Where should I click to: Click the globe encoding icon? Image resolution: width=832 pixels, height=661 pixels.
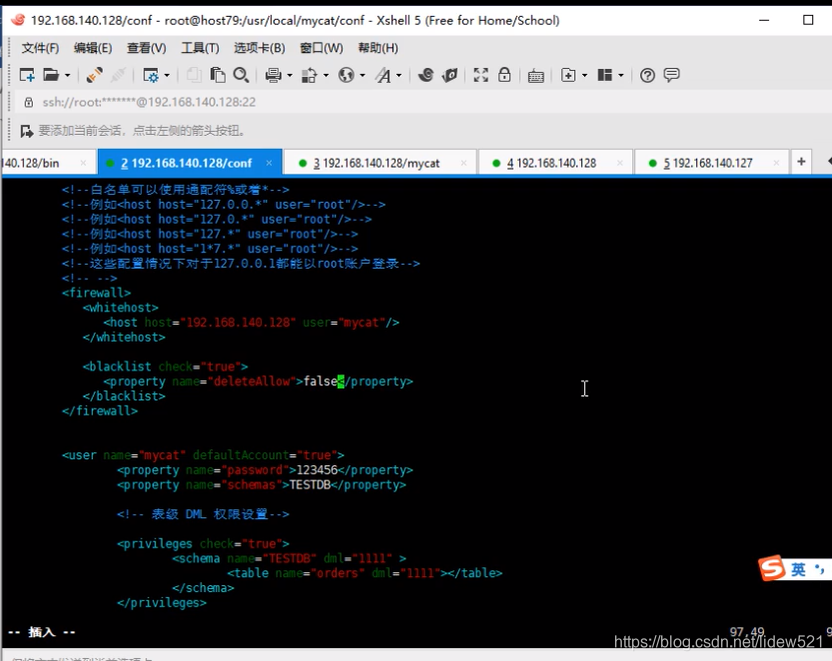(x=346, y=75)
